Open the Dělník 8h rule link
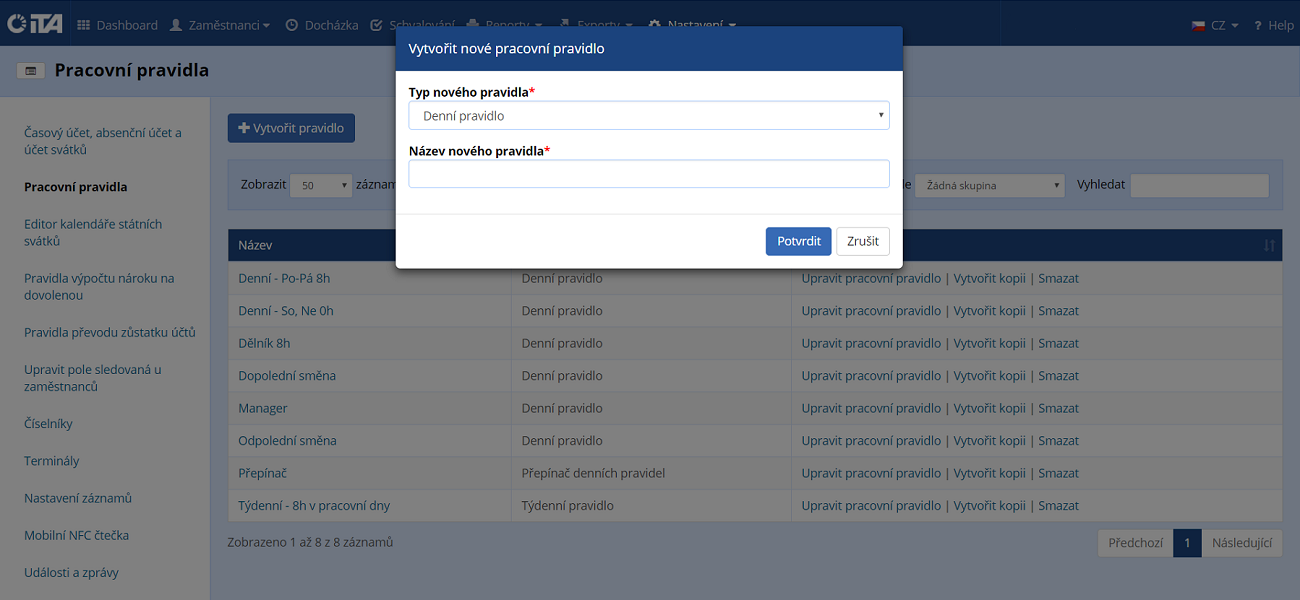Screen dimensions: 1300x600 click(x=264, y=343)
